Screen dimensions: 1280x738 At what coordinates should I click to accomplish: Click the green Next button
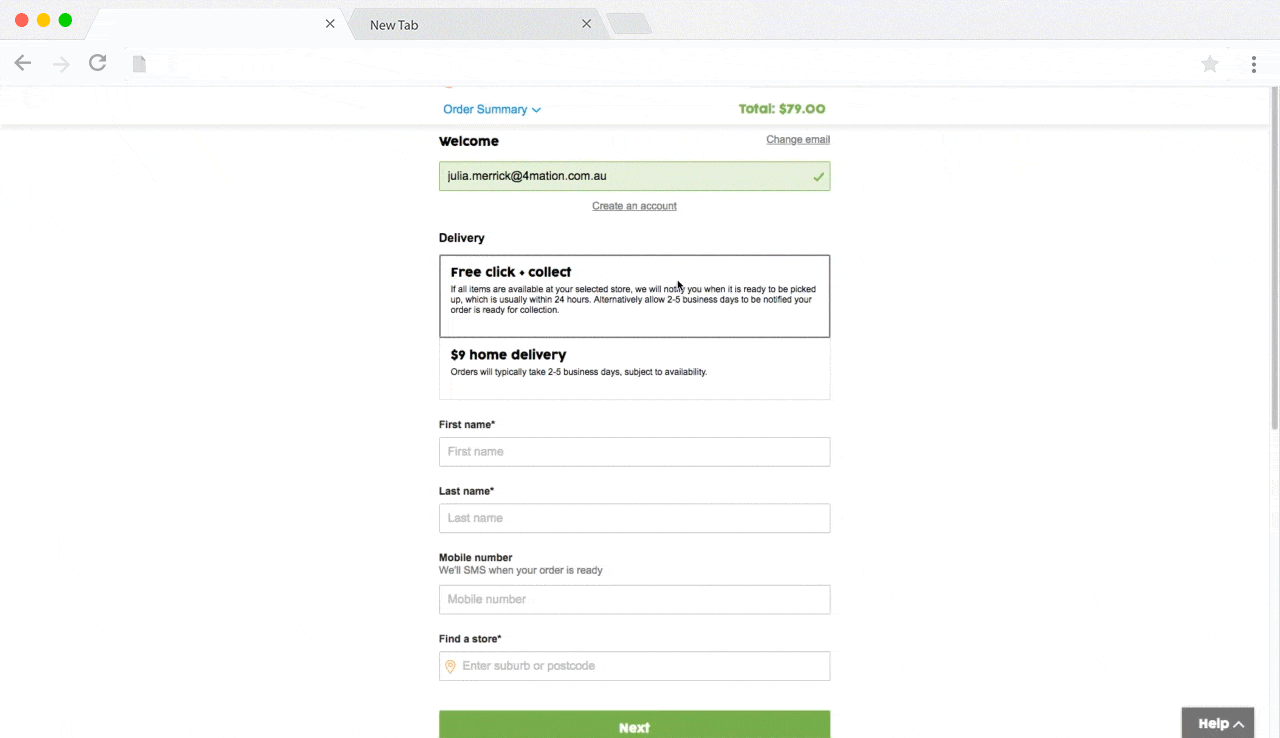coord(634,725)
